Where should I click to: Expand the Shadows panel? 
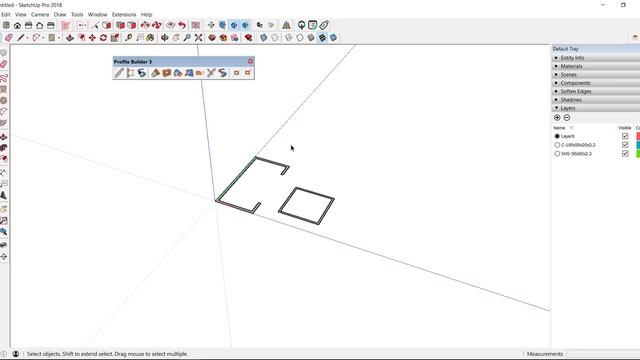[596, 100]
